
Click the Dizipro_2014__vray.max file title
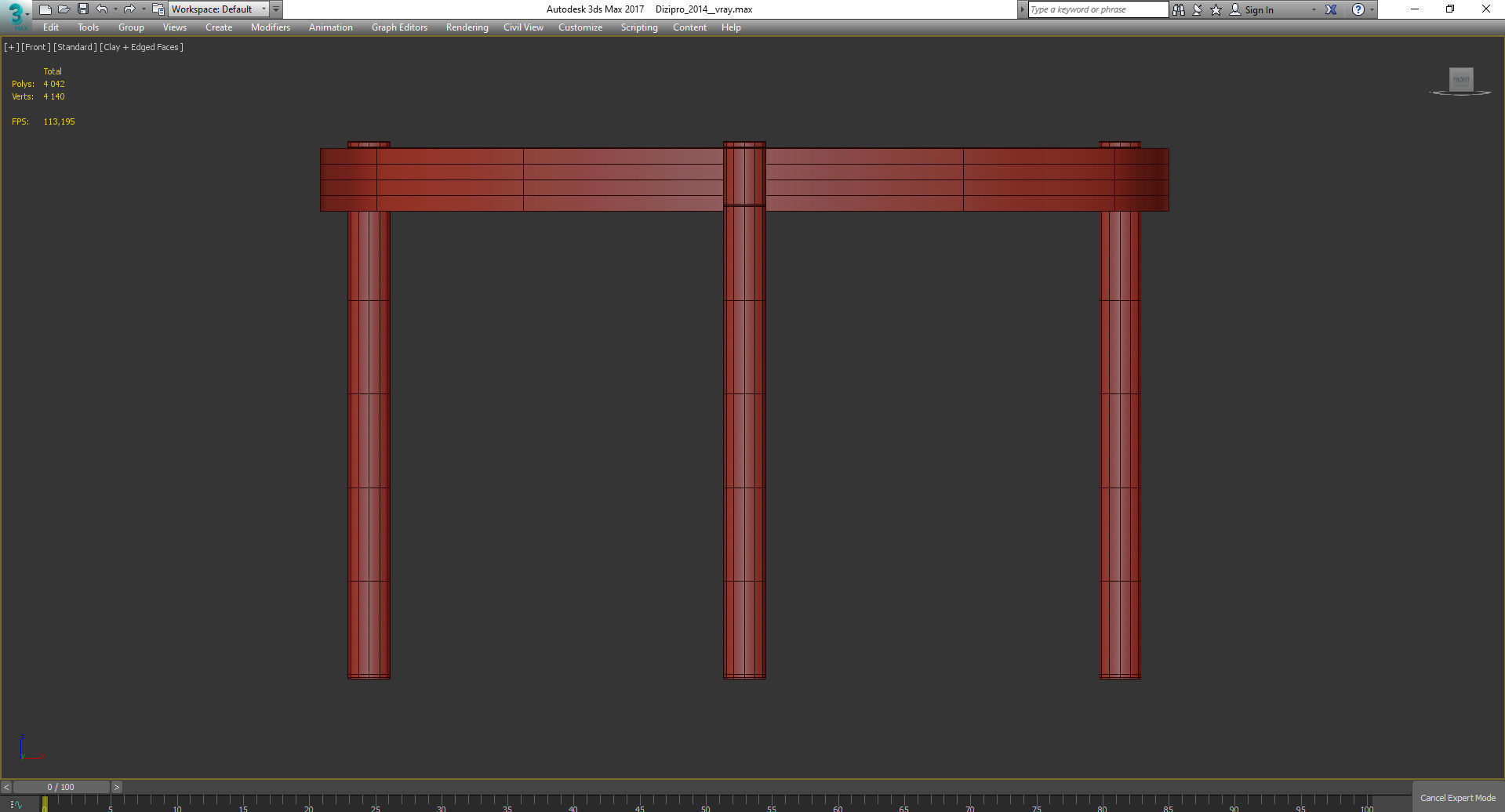703,9
